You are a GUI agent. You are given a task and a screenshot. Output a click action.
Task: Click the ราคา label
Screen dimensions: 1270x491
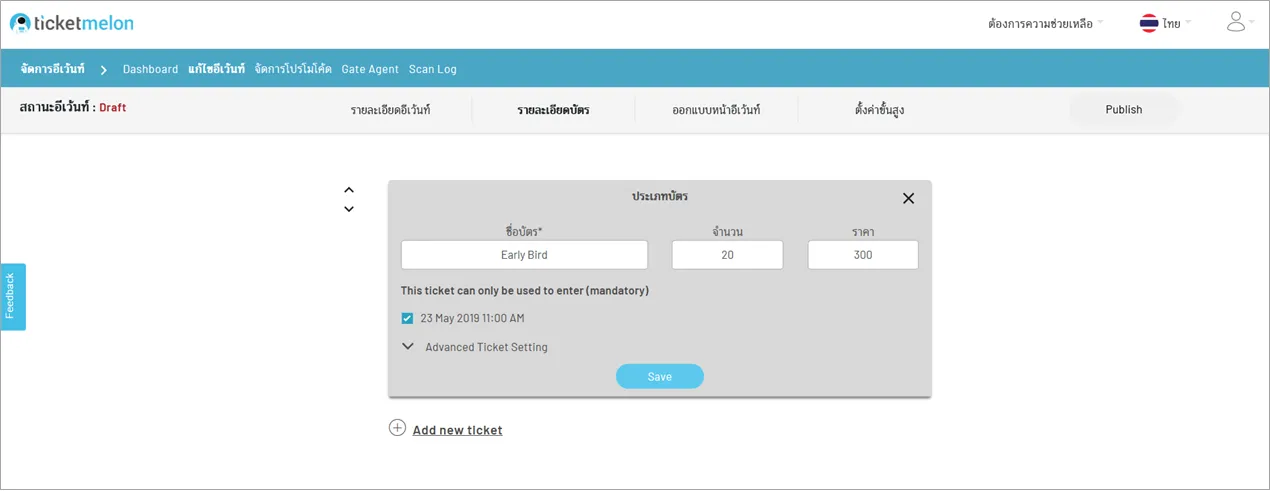(x=863, y=231)
